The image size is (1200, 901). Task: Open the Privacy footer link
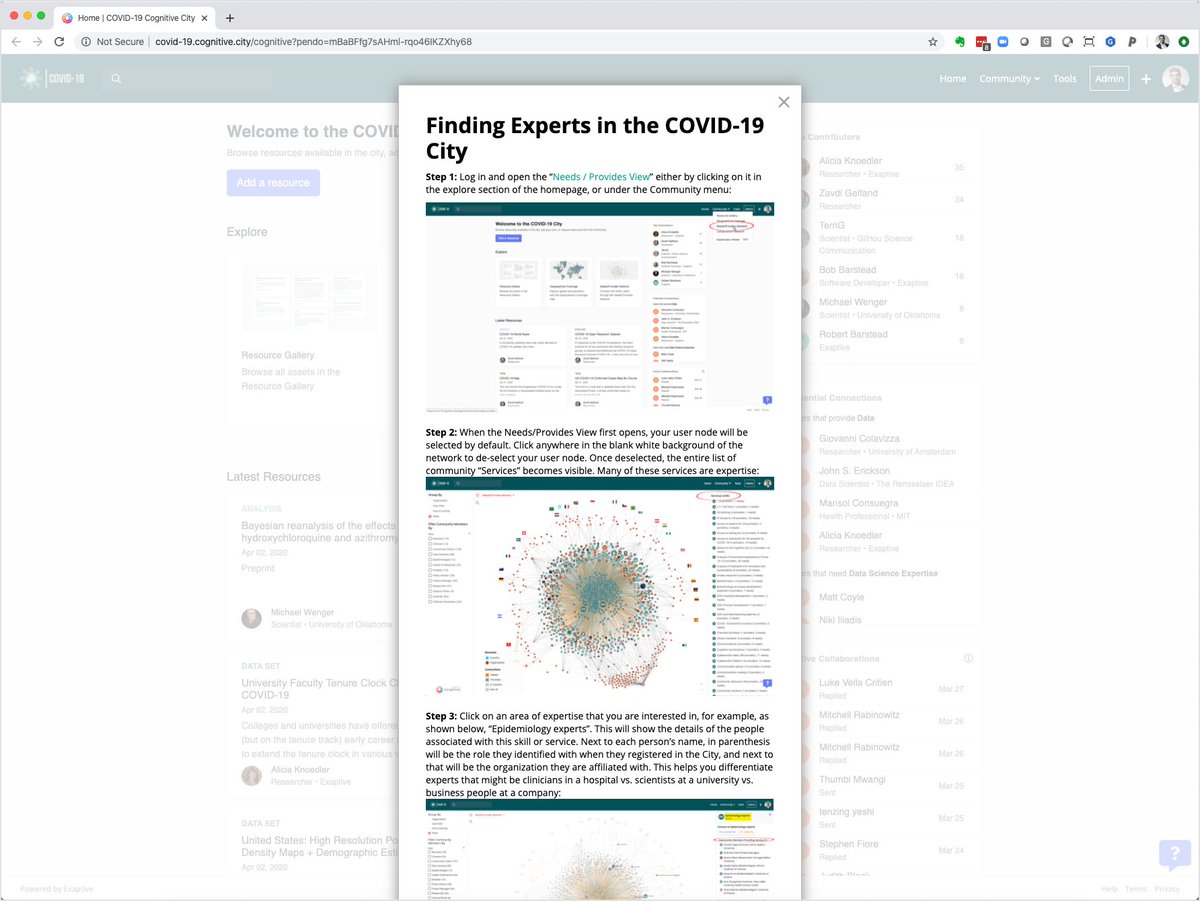point(1167,889)
